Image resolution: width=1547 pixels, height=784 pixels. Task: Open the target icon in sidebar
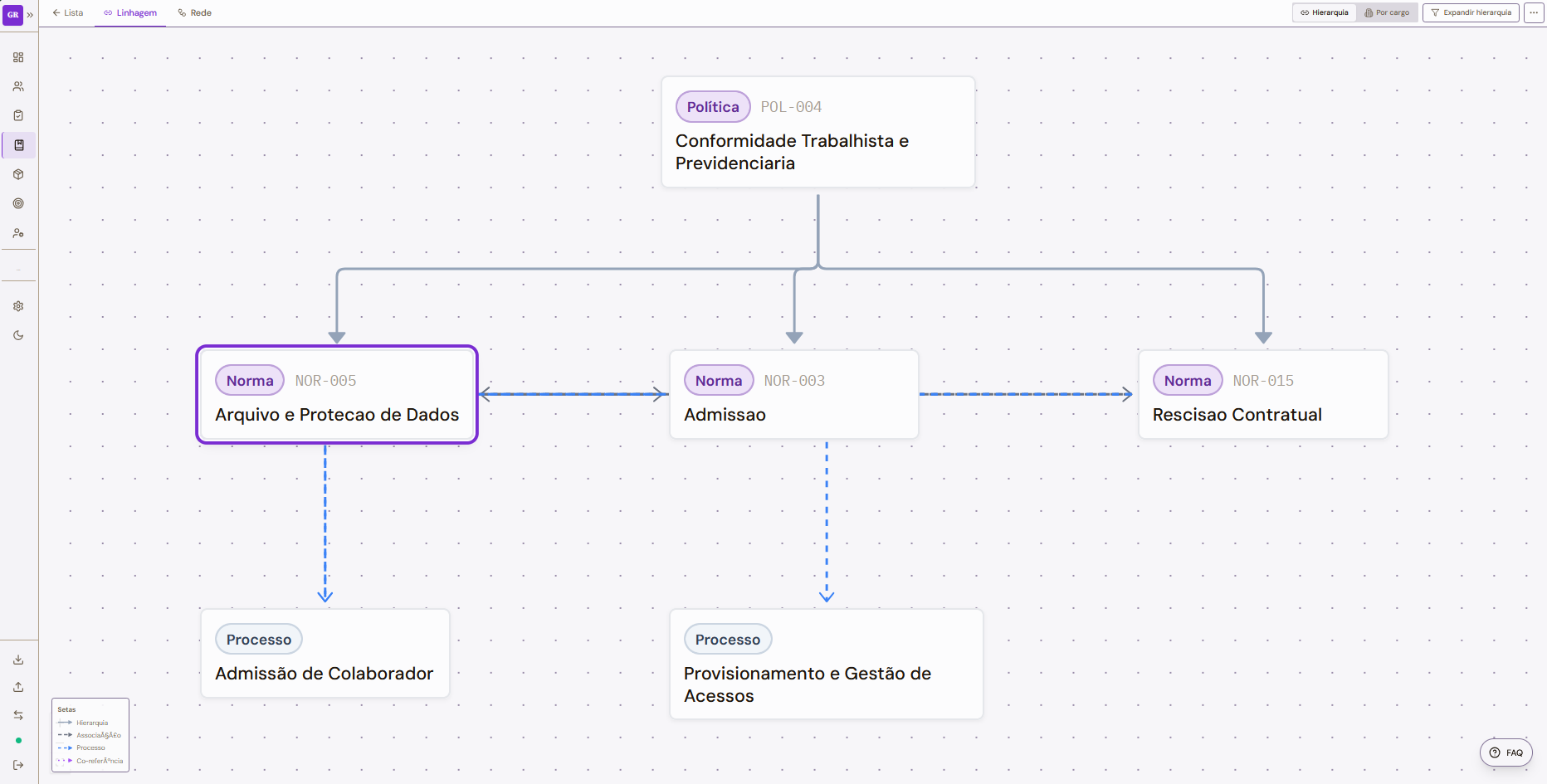18,203
